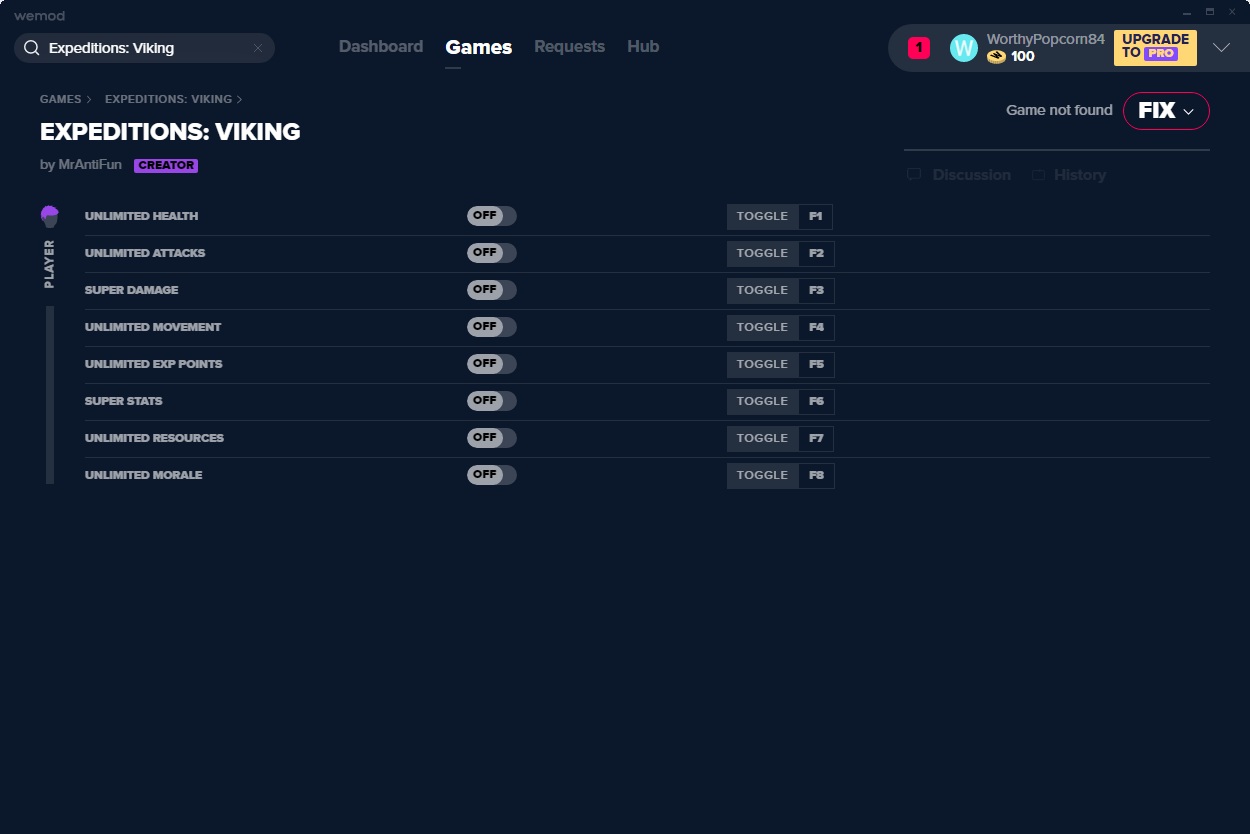Open the Discussion tab
This screenshot has width=1250, height=834.
point(959,175)
